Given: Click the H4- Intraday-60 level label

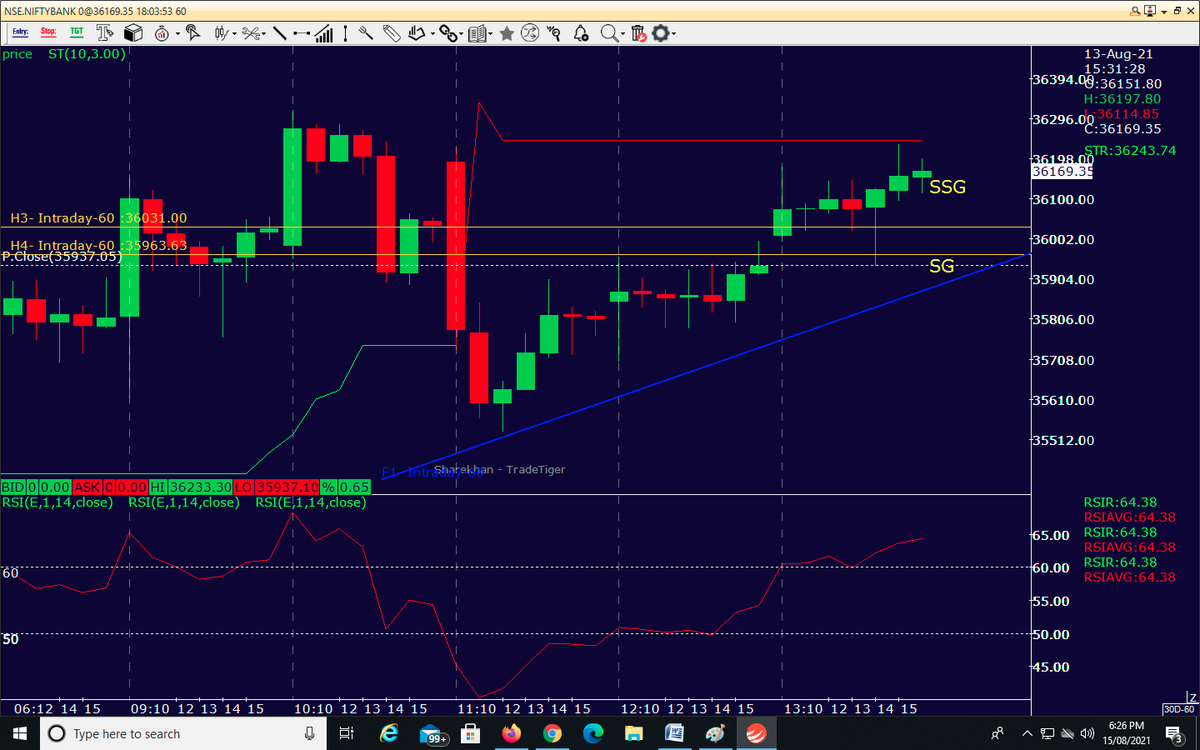Looking at the screenshot, I should [x=98, y=245].
